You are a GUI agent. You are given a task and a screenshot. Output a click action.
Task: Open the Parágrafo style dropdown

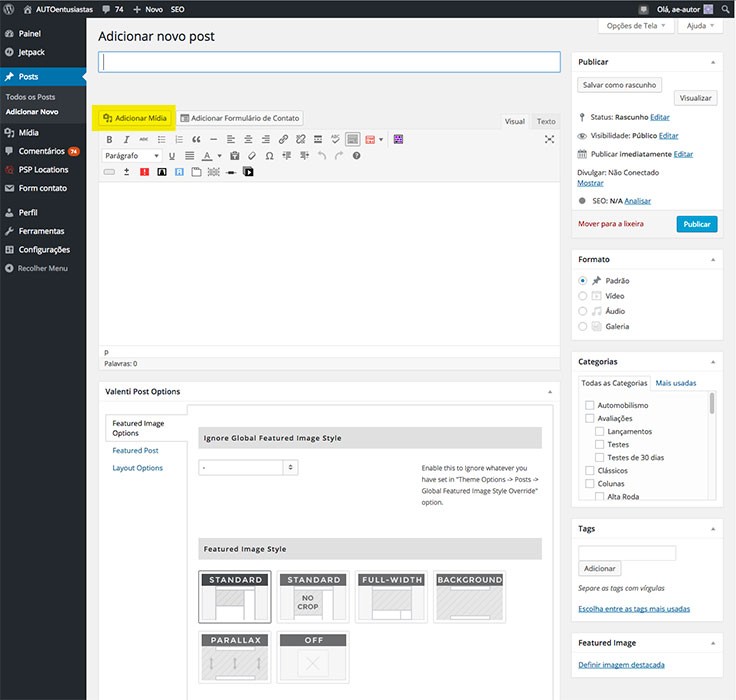[x=132, y=156]
